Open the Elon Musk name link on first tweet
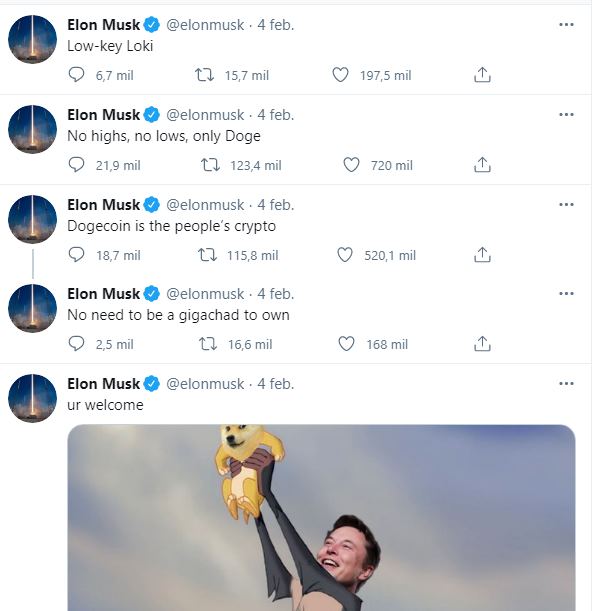 (x=103, y=24)
